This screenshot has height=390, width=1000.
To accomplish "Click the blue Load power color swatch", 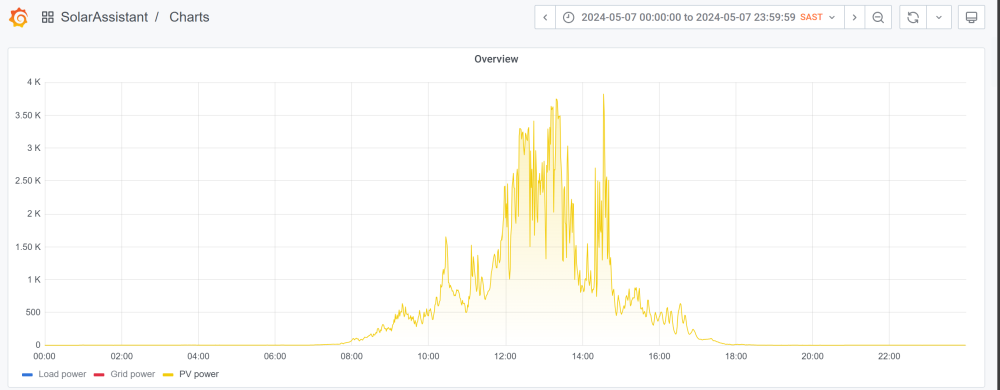I will click(x=26, y=375).
